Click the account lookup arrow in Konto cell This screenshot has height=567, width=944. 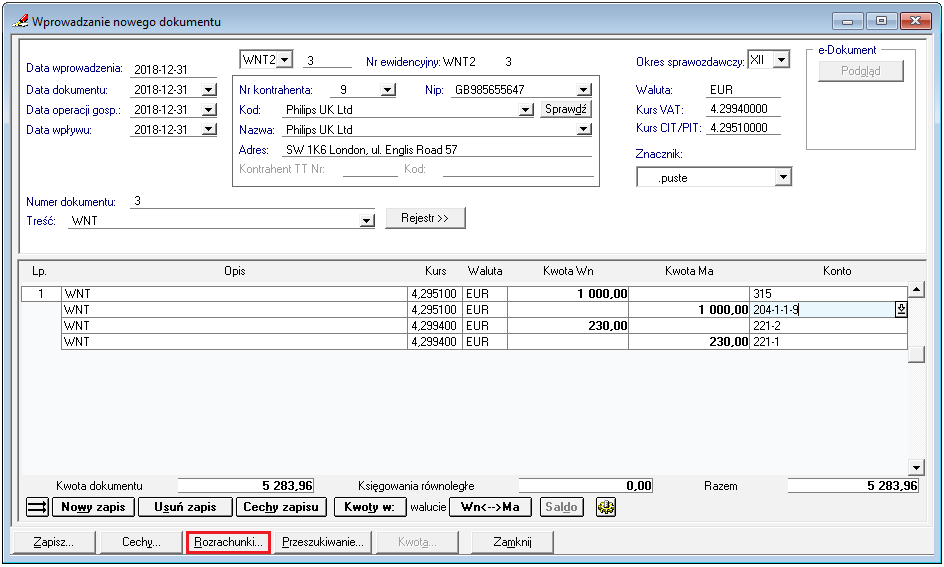coord(900,310)
